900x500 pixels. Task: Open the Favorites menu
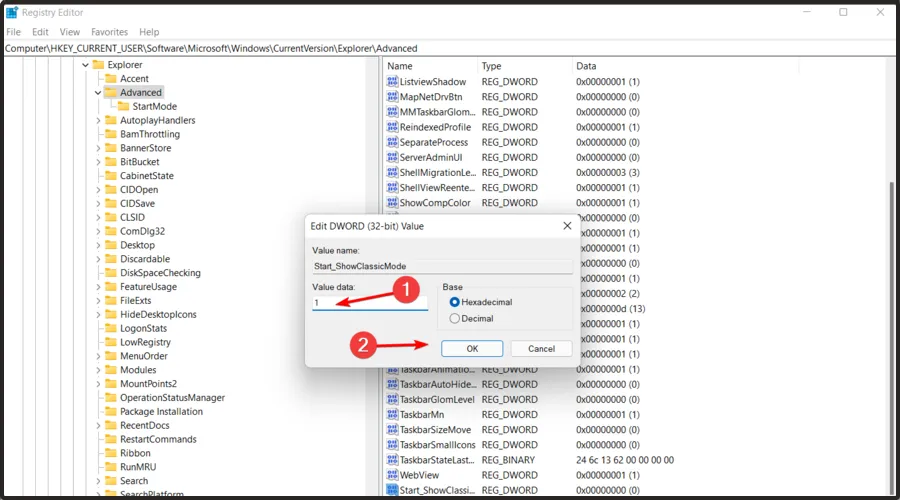109,32
